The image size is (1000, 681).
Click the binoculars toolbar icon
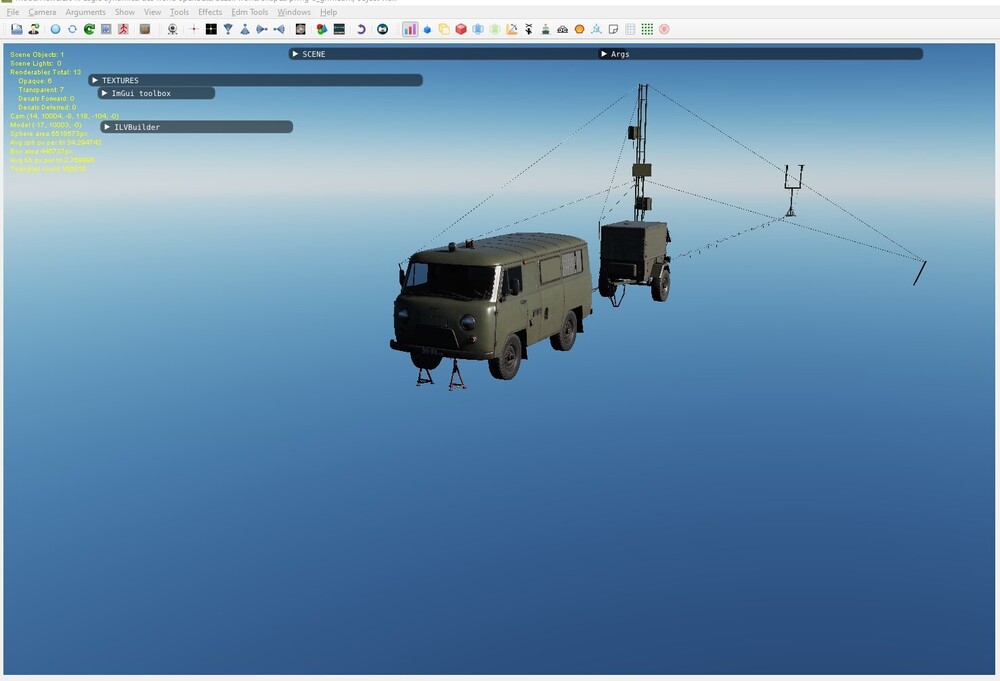[x=562, y=30]
